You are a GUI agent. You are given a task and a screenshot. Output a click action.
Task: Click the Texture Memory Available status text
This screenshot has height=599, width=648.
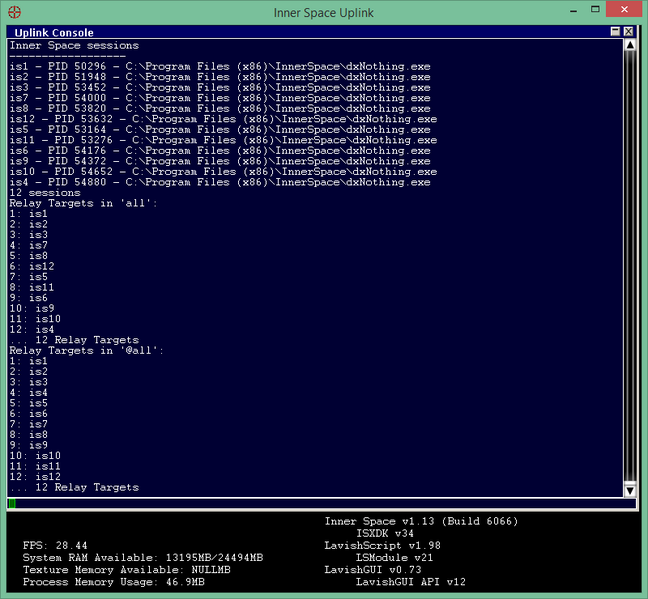(x=126, y=570)
